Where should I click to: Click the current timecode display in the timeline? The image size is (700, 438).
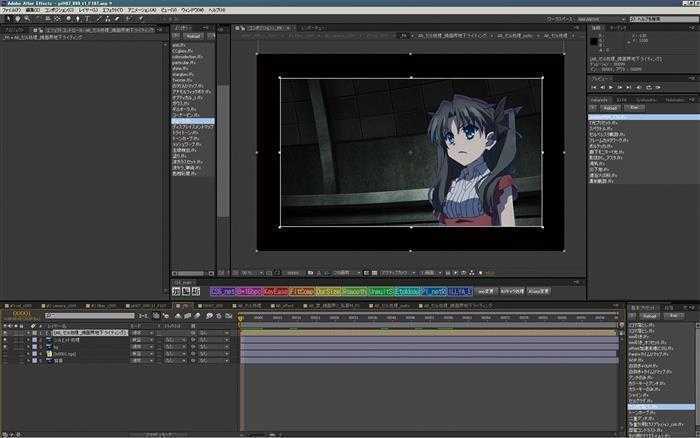coord(21,315)
